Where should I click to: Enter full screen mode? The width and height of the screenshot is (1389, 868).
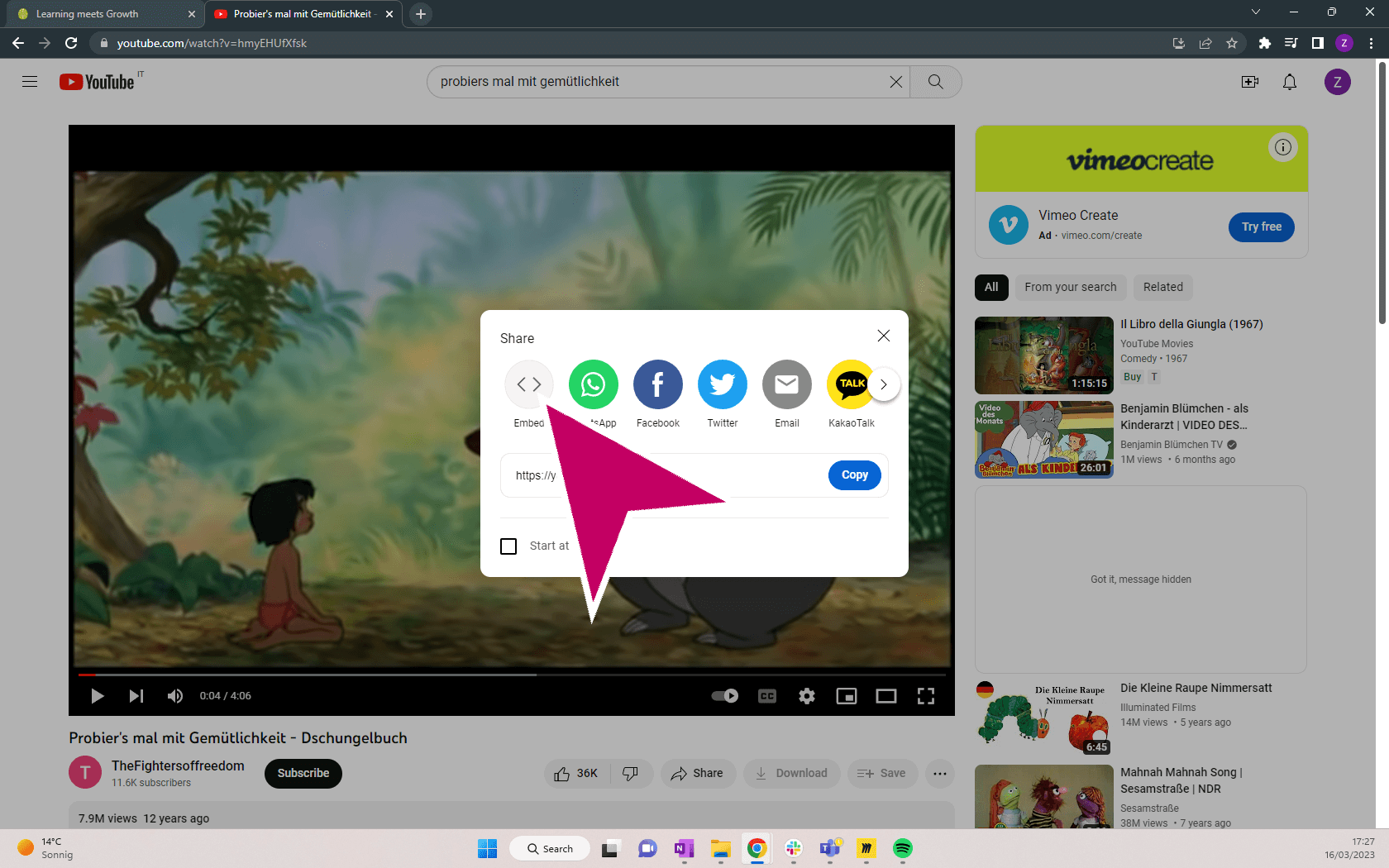pyautogui.click(x=926, y=696)
